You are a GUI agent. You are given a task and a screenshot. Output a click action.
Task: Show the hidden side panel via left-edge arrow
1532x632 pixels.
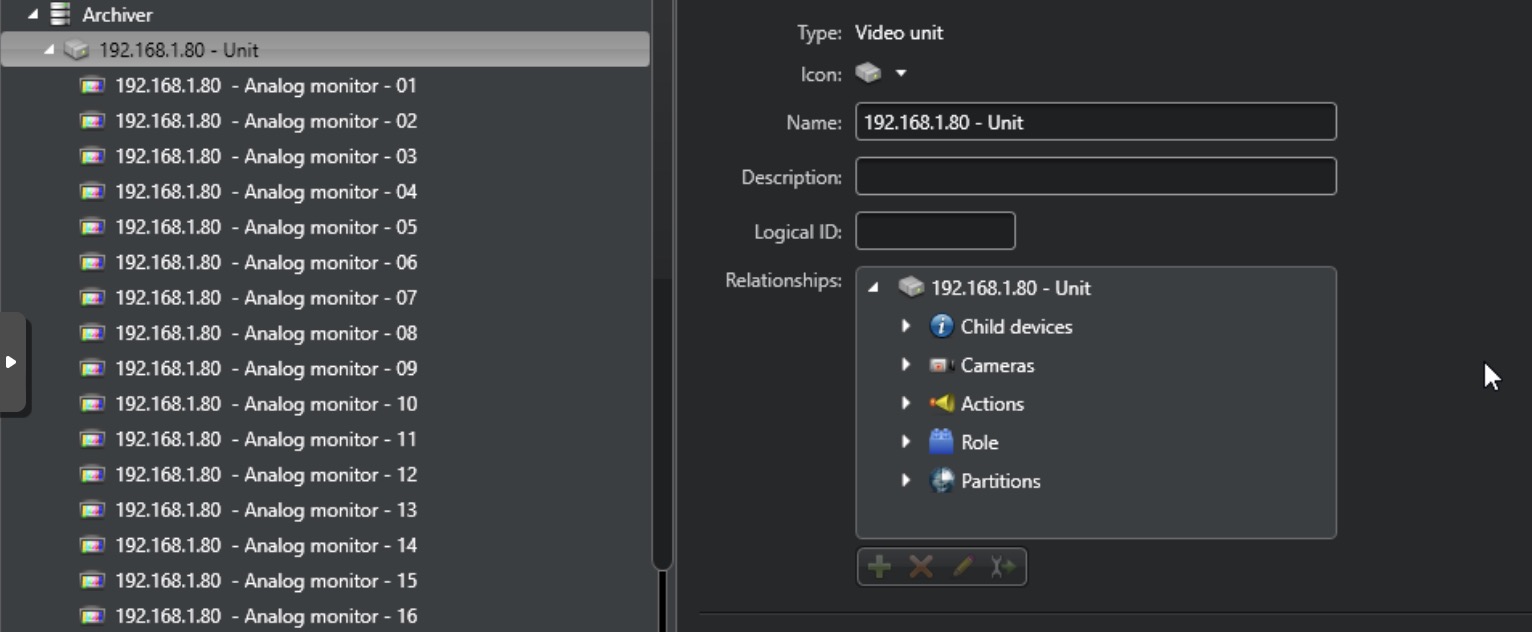pos(12,362)
